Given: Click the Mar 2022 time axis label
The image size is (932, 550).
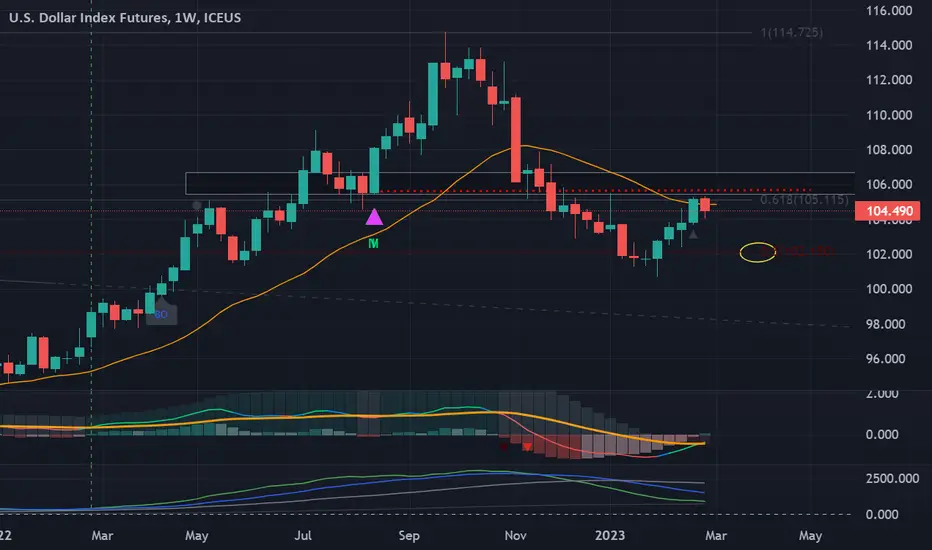Looking at the screenshot, I should [x=102, y=536].
